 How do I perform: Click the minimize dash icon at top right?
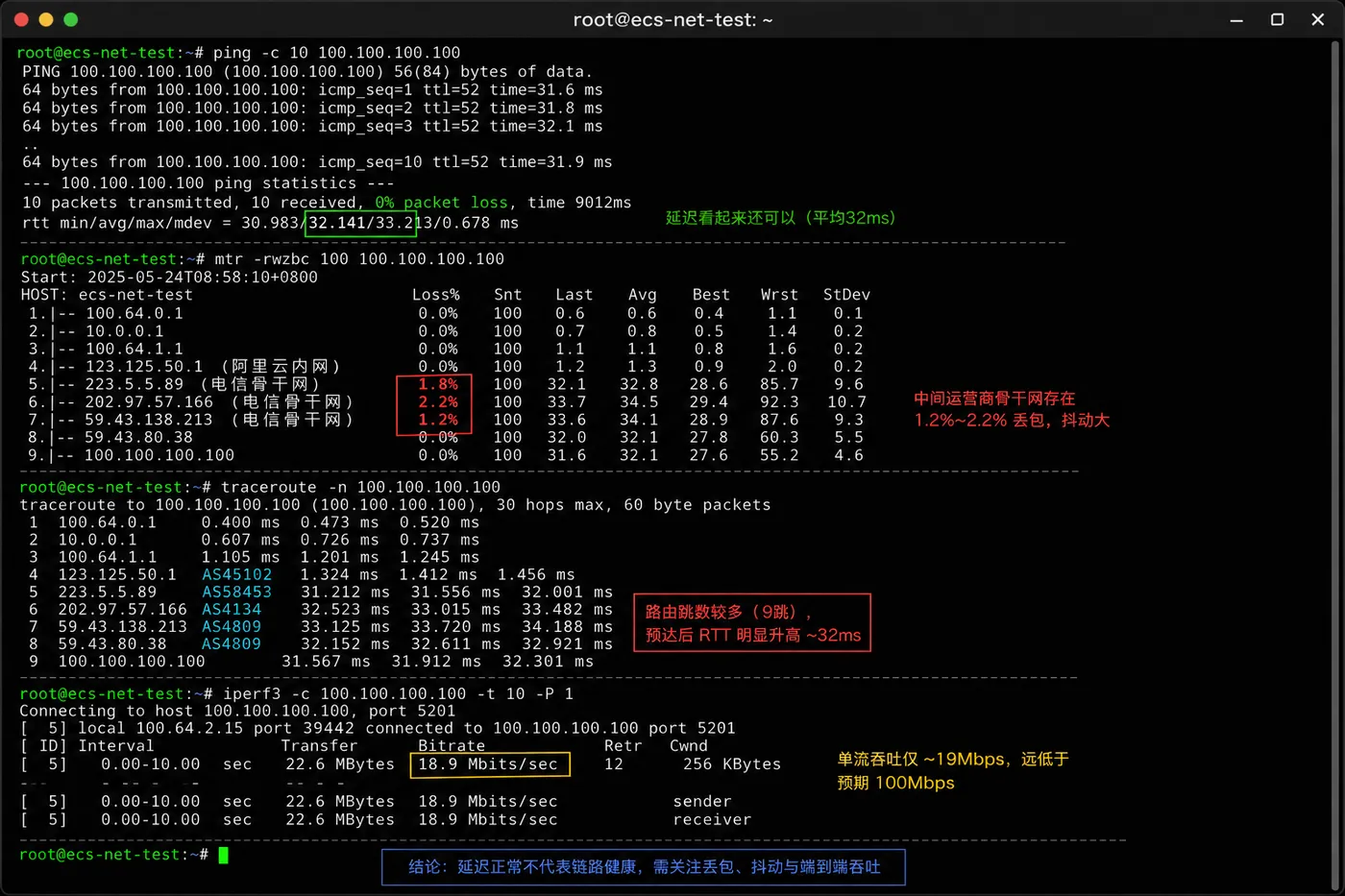click(1236, 20)
